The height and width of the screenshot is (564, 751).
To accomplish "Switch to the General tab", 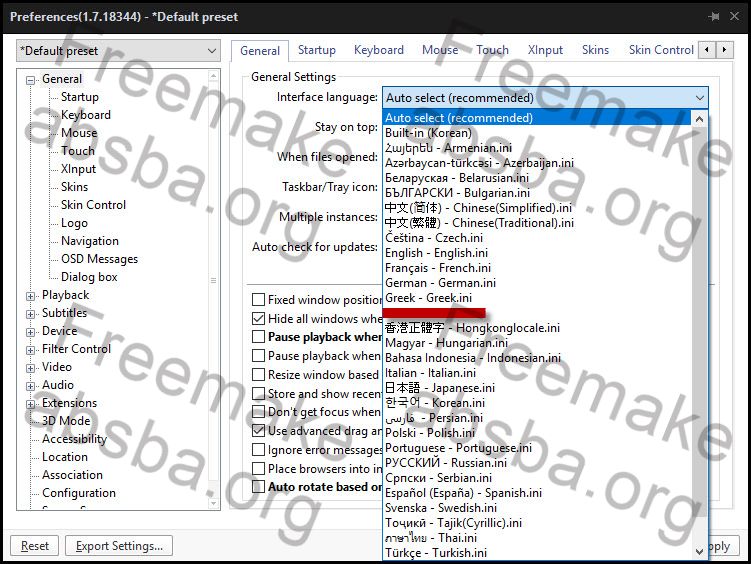I will click(260, 51).
